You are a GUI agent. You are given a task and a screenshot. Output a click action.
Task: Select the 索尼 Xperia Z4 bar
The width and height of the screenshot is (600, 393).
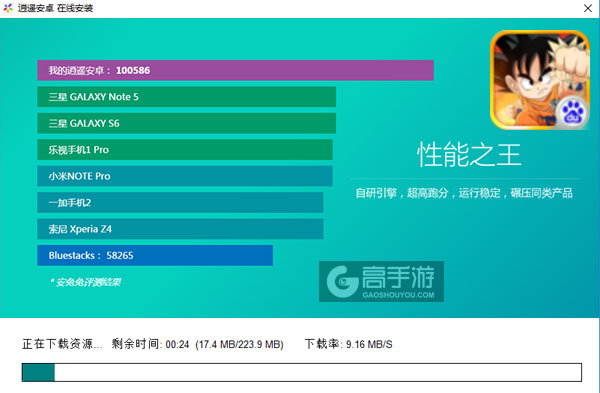tap(180, 229)
